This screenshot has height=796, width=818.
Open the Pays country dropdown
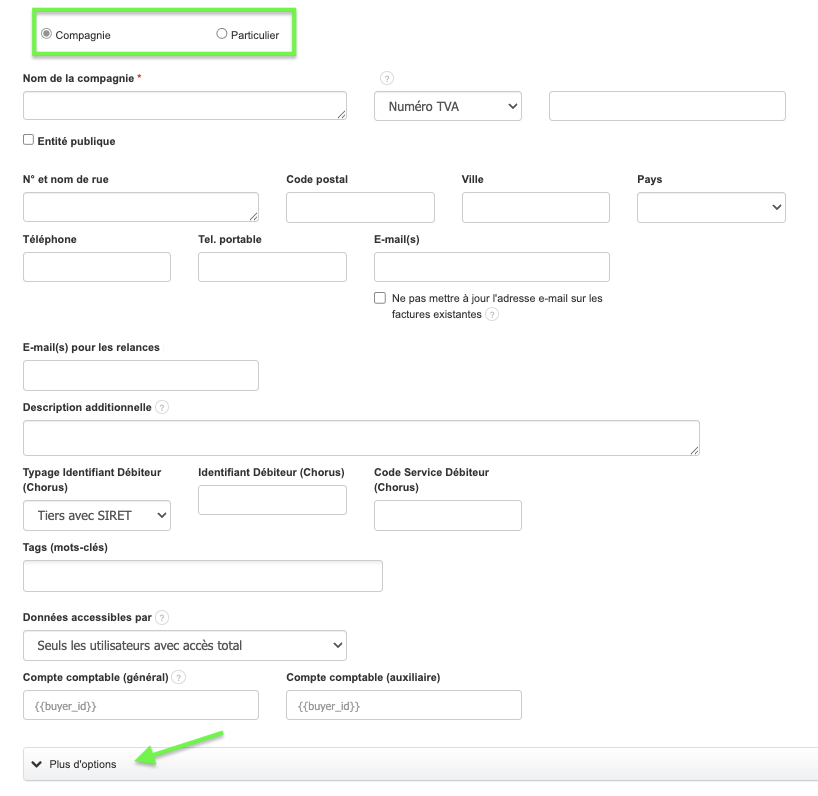click(x=711, y=207)
